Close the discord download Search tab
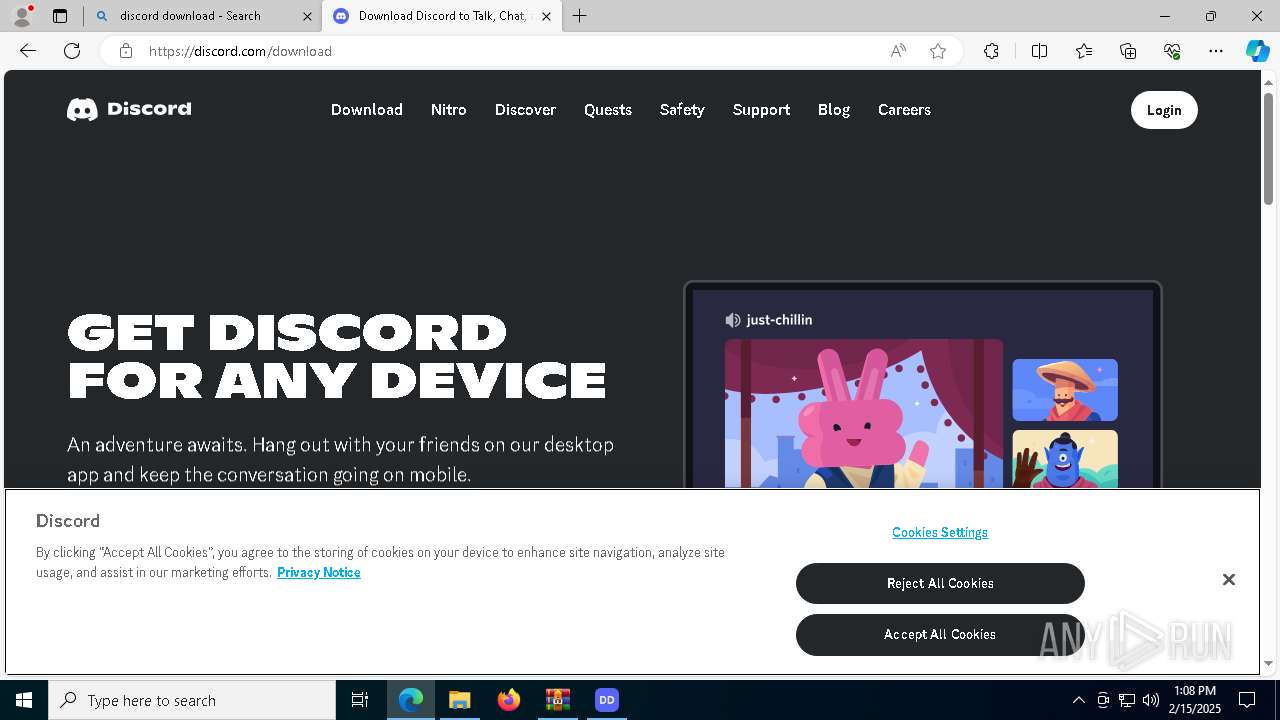 tap(307, 16)
